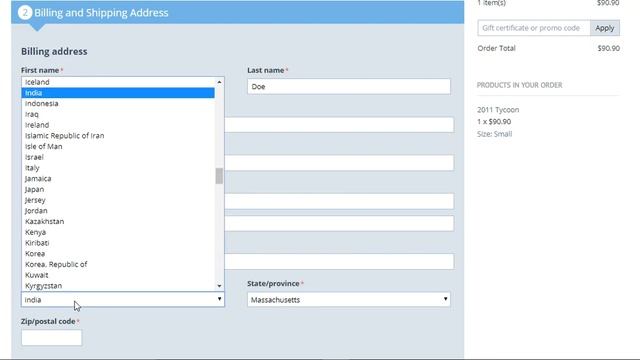Pick Kuwait from the country list

coord(118,275)
